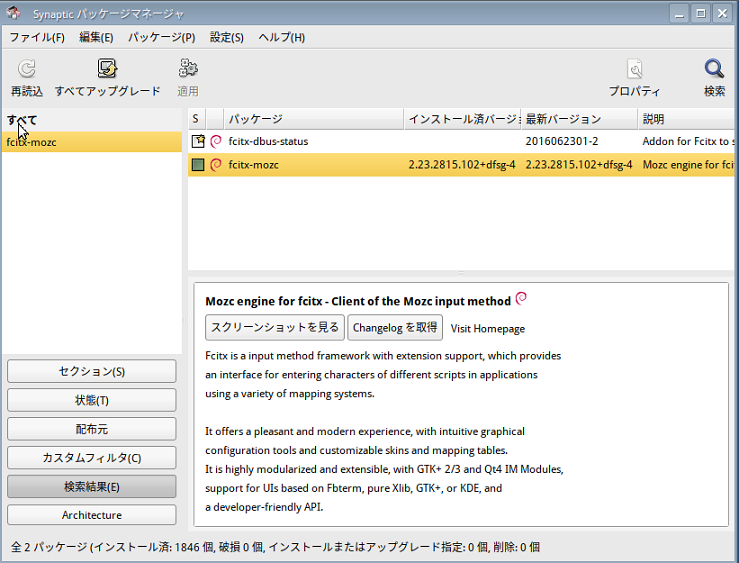Sort by the インストール済バージョン column header
This screenshot has height=563, width=739.
click(462, 119)
